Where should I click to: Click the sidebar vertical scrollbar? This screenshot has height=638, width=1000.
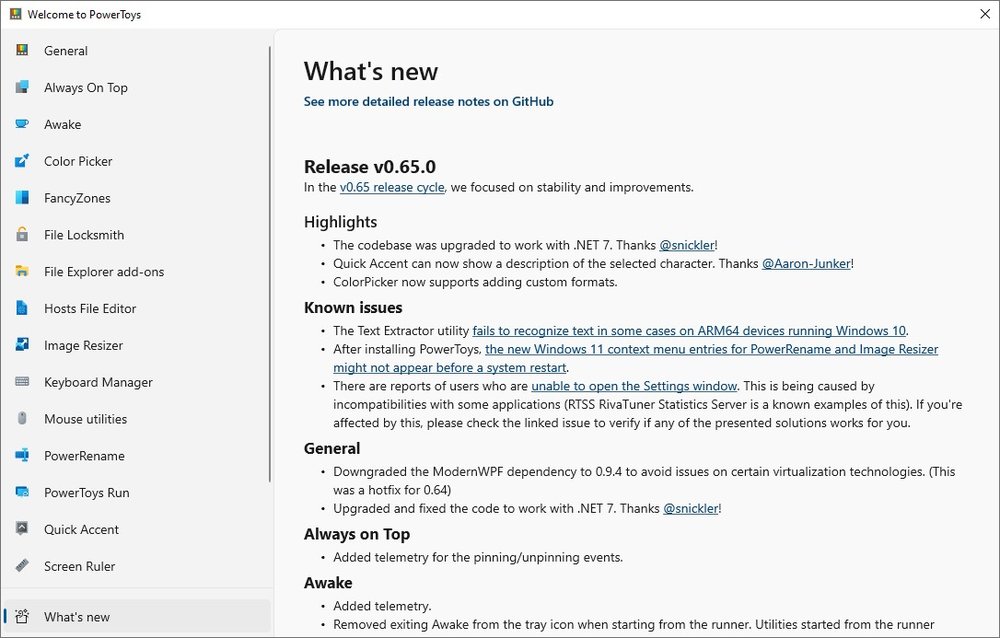[x=270, y=263]
